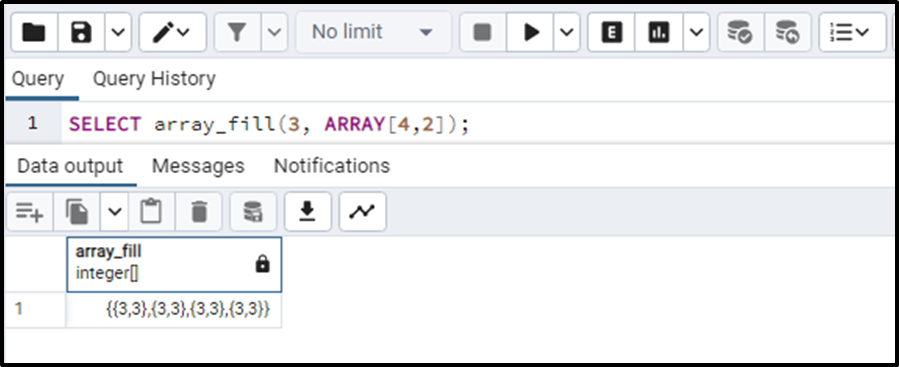Open the edit pencil menu
The width and height of the screenshot is (899, 367).
pos(172,32)
